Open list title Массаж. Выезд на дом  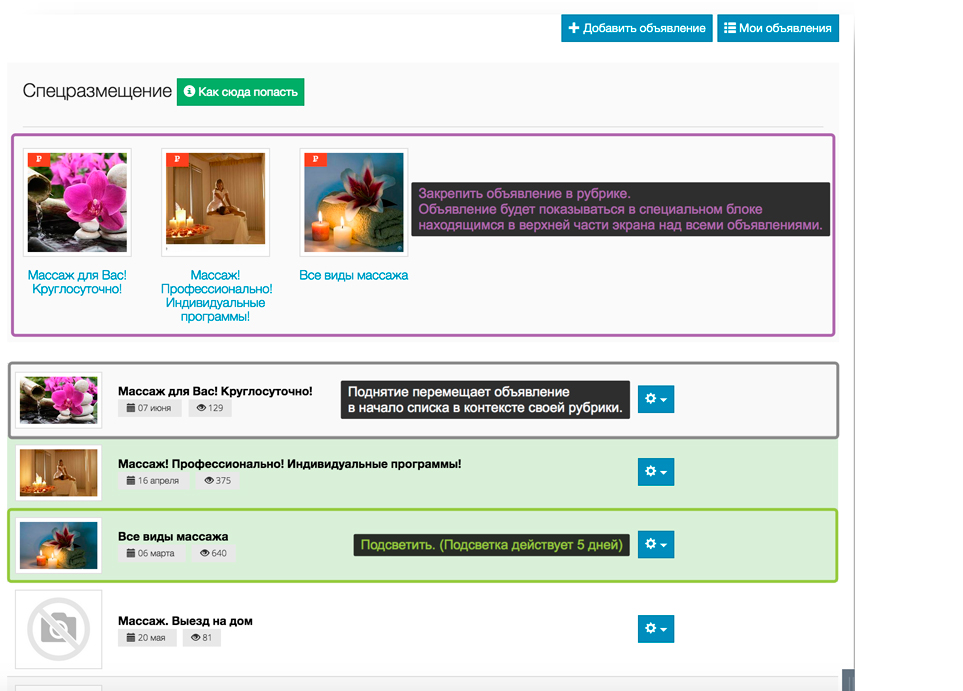click(x=185, y=621)
